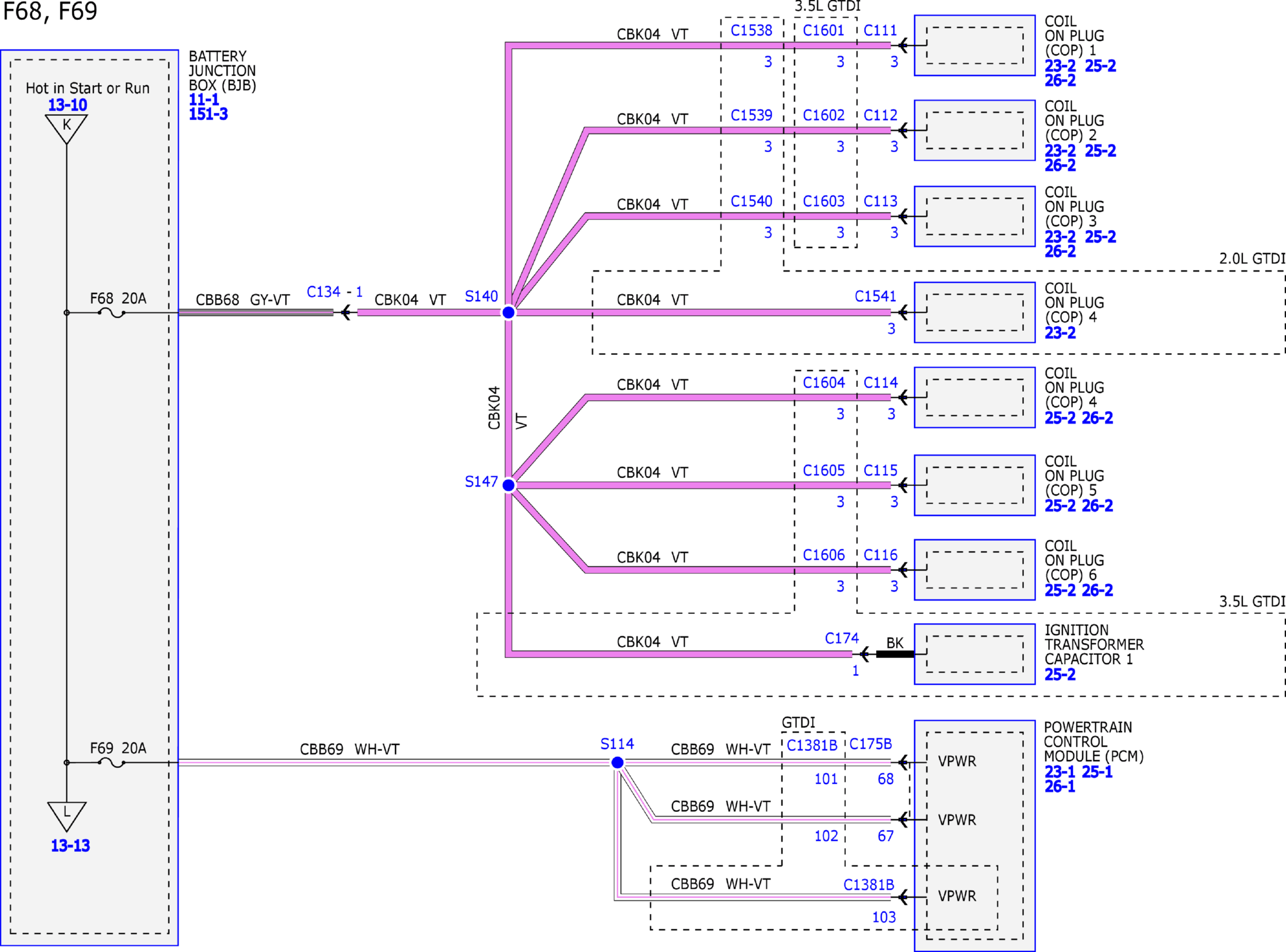Open page 25-2 link for Ignition Transformer Capacitor

(x=1060, y=674)
